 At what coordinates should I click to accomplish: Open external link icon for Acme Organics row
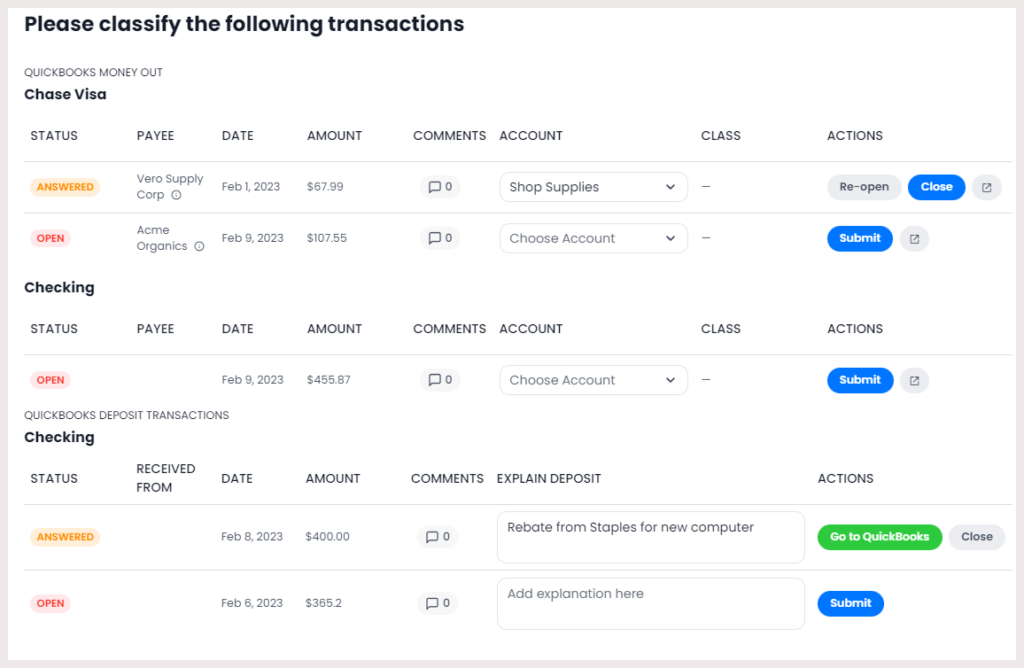(x=914, y=239)
